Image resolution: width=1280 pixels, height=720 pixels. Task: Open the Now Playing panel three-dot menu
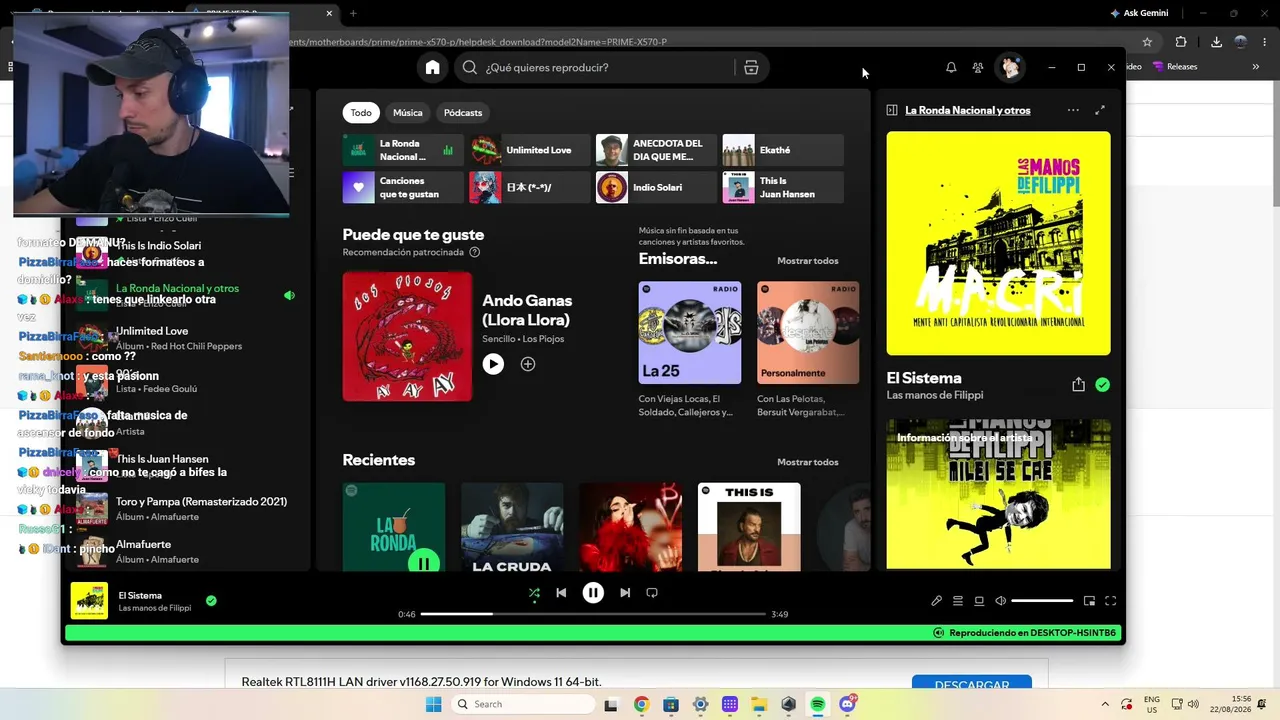pos(1073,110)
